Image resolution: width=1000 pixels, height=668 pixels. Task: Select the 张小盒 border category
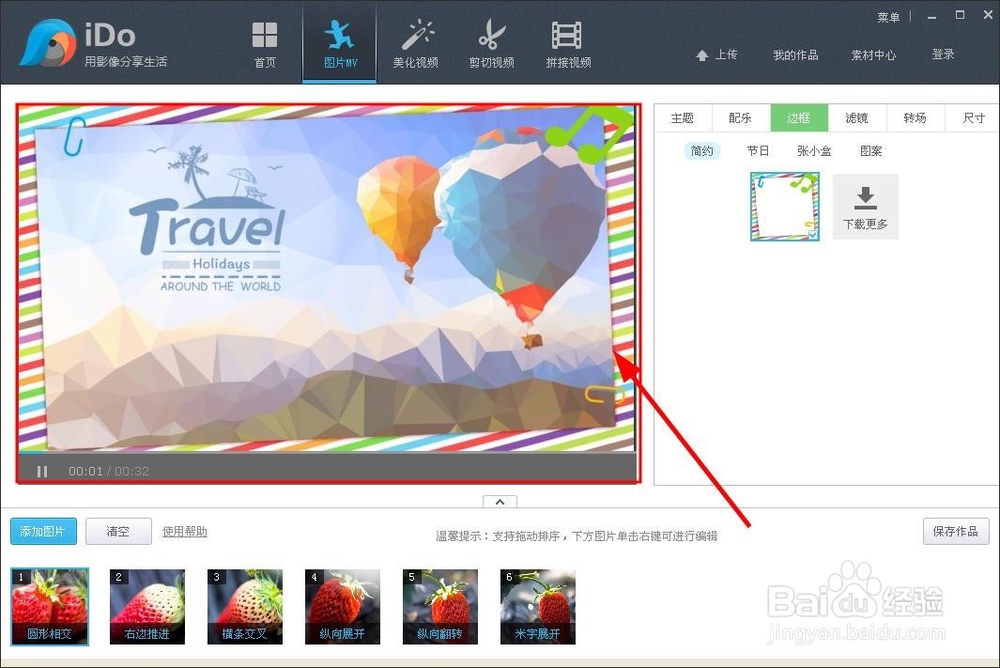[814, 151]
